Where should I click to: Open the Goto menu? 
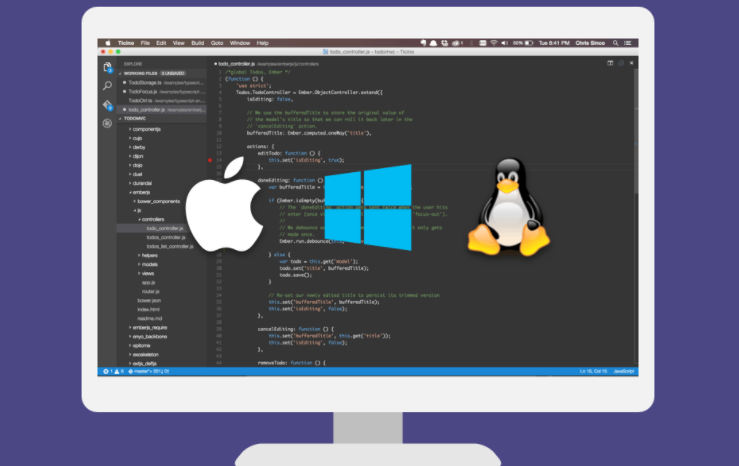click(x=217, y=43)
